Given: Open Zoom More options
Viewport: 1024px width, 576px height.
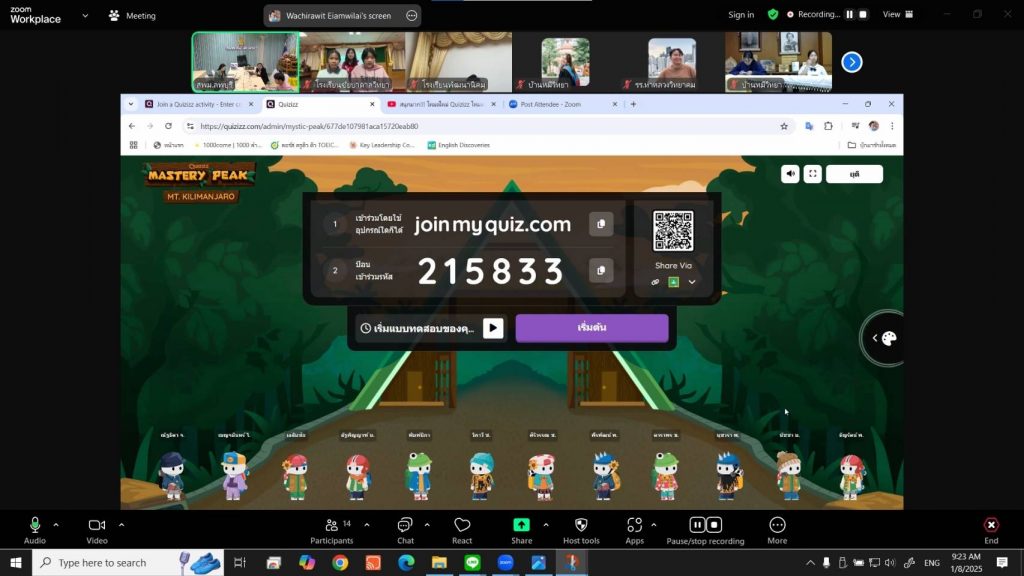Looking at the screenshot, I should pyautogui.click(x=777, y=530).
